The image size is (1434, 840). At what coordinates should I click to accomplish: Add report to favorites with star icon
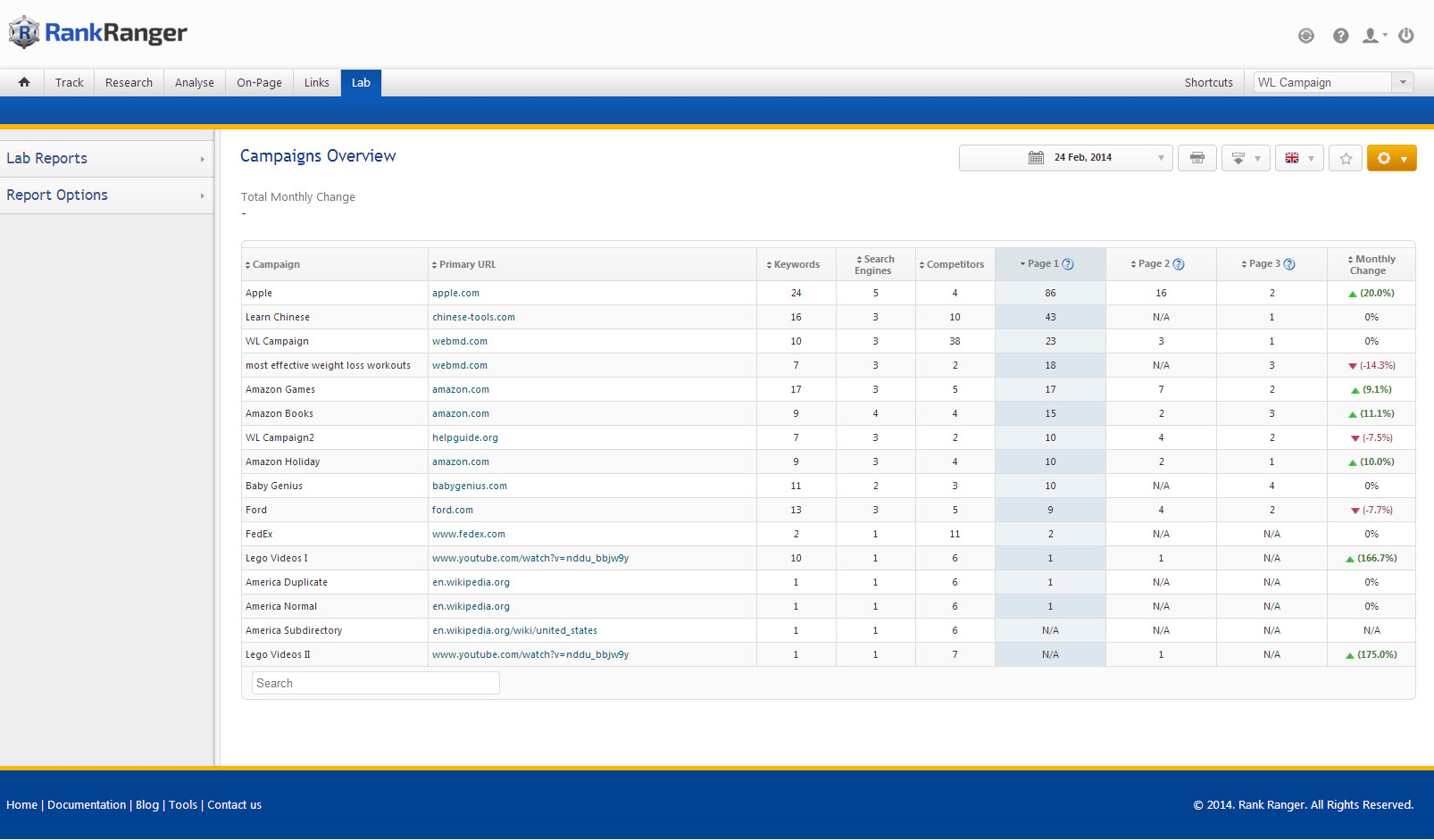1345,158
